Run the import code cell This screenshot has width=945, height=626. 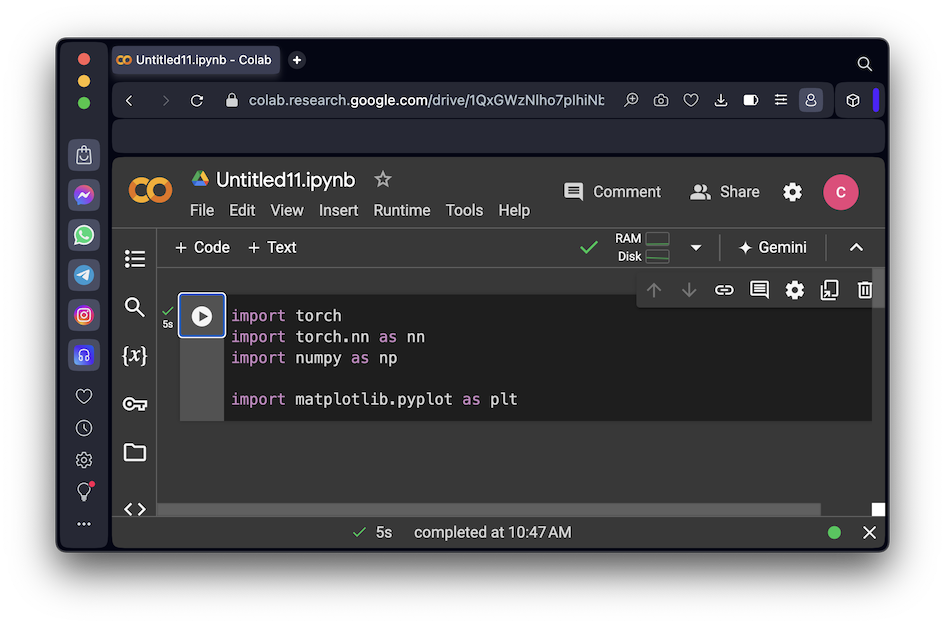point(202,316)
